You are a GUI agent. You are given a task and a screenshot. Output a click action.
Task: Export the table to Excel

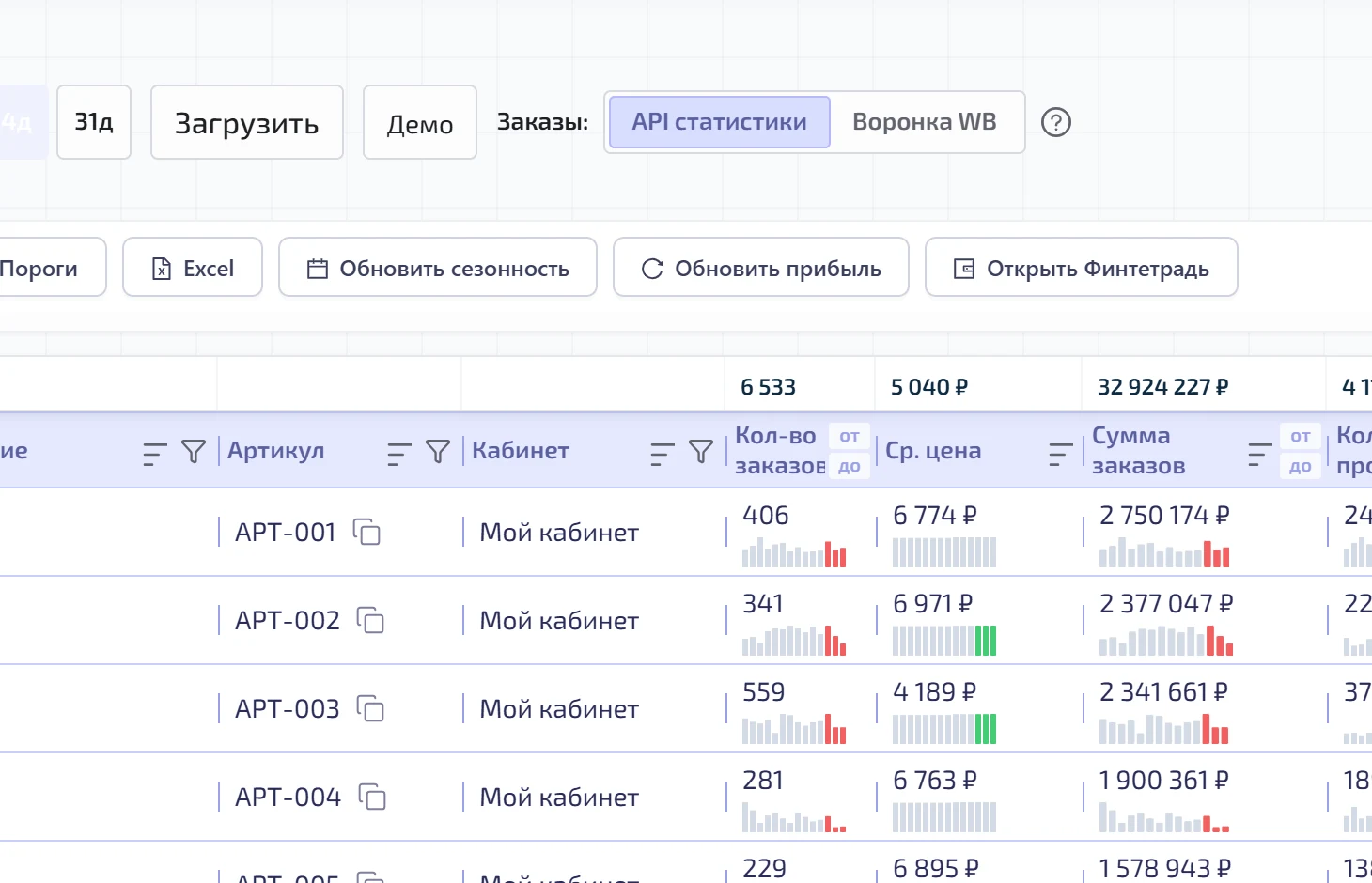click(x=193, y=268)
